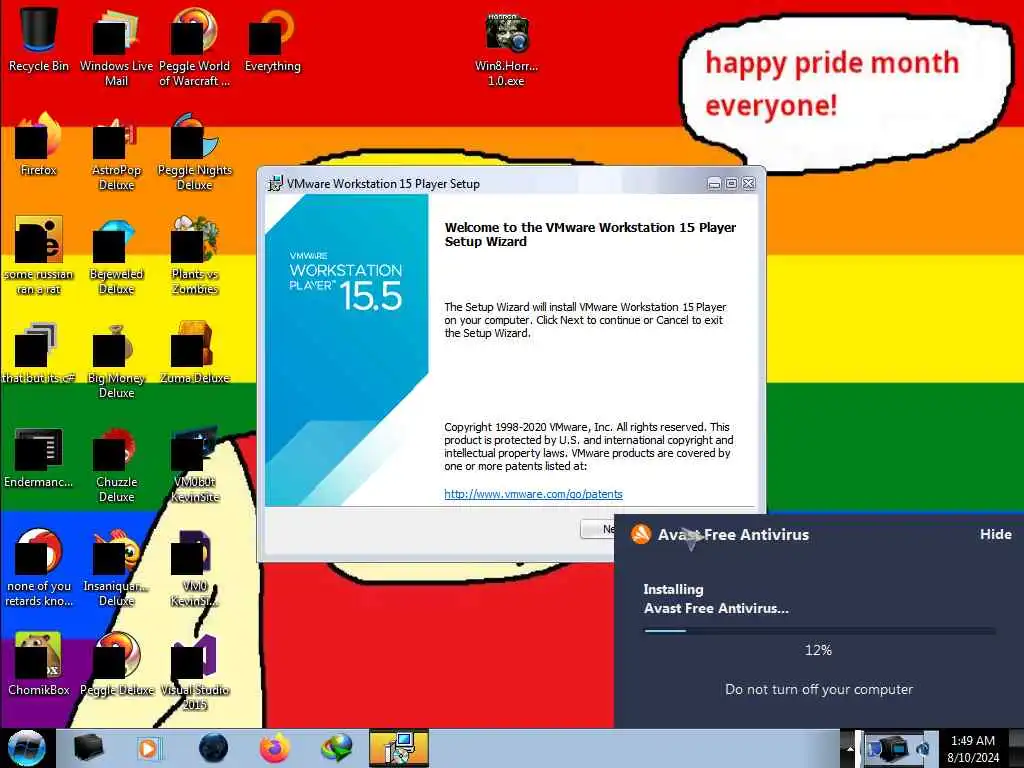This screenshot has height=768, width=1024.
Task: Select the Recycle Bin desktop icon
Action: click(x=39, y=39)
